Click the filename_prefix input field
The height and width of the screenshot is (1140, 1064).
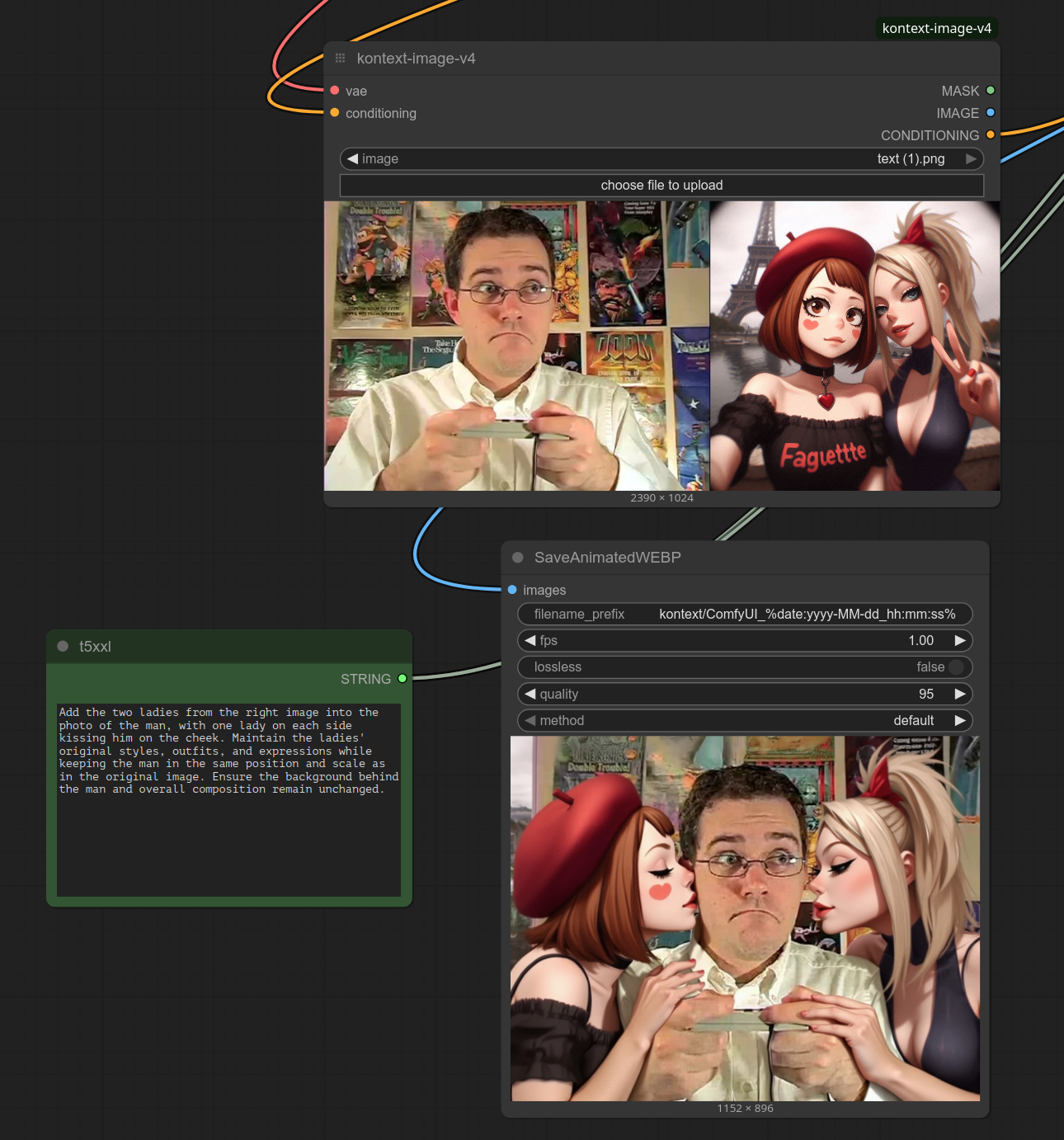click(745, 615)
